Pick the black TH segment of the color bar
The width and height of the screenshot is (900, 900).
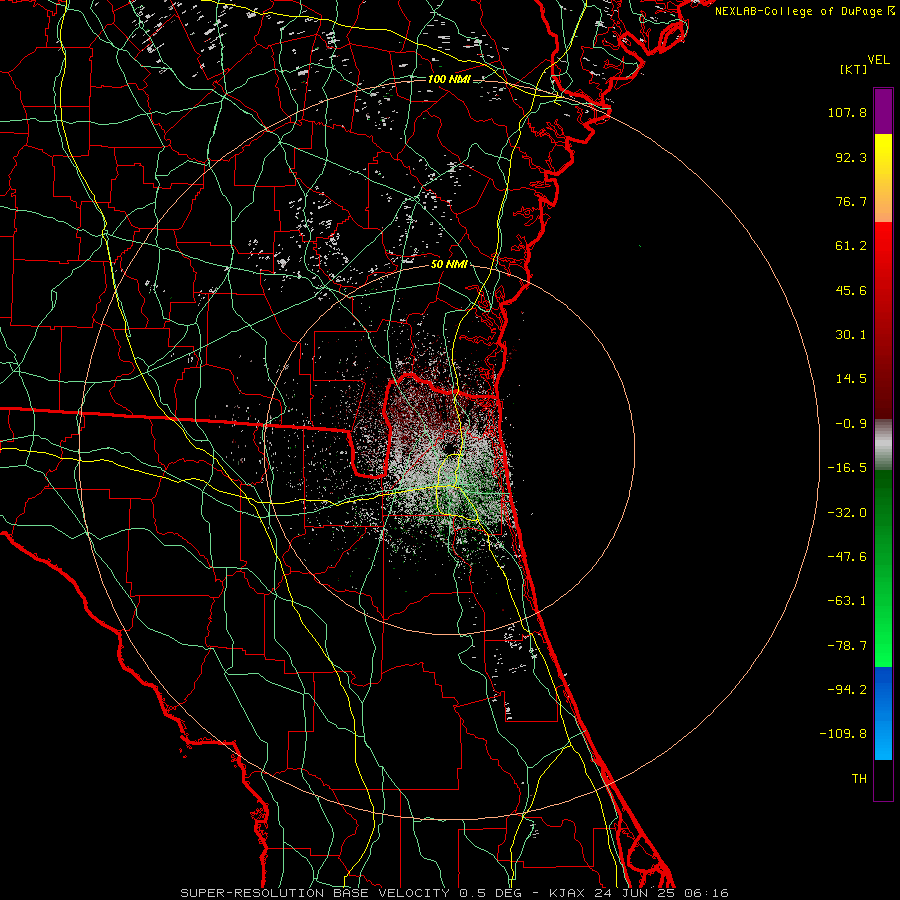883,779
